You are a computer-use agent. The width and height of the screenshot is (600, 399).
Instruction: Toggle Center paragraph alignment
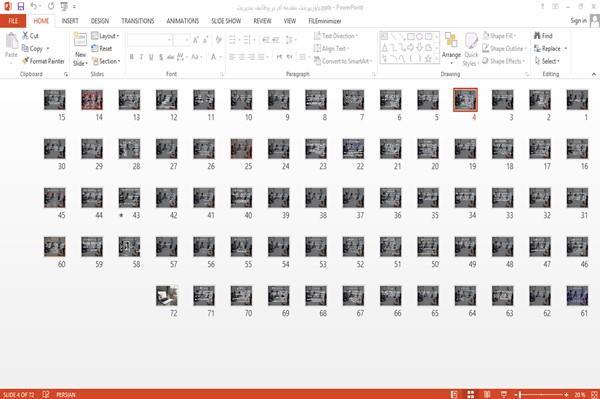coord(241,57)
